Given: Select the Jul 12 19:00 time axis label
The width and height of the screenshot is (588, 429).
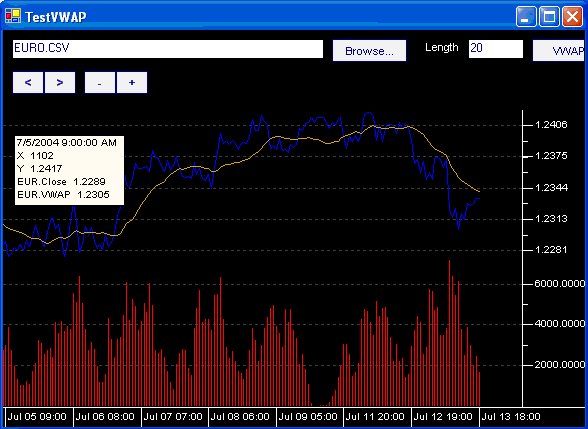Looking at the screenshot, I should tap(443, 417).
